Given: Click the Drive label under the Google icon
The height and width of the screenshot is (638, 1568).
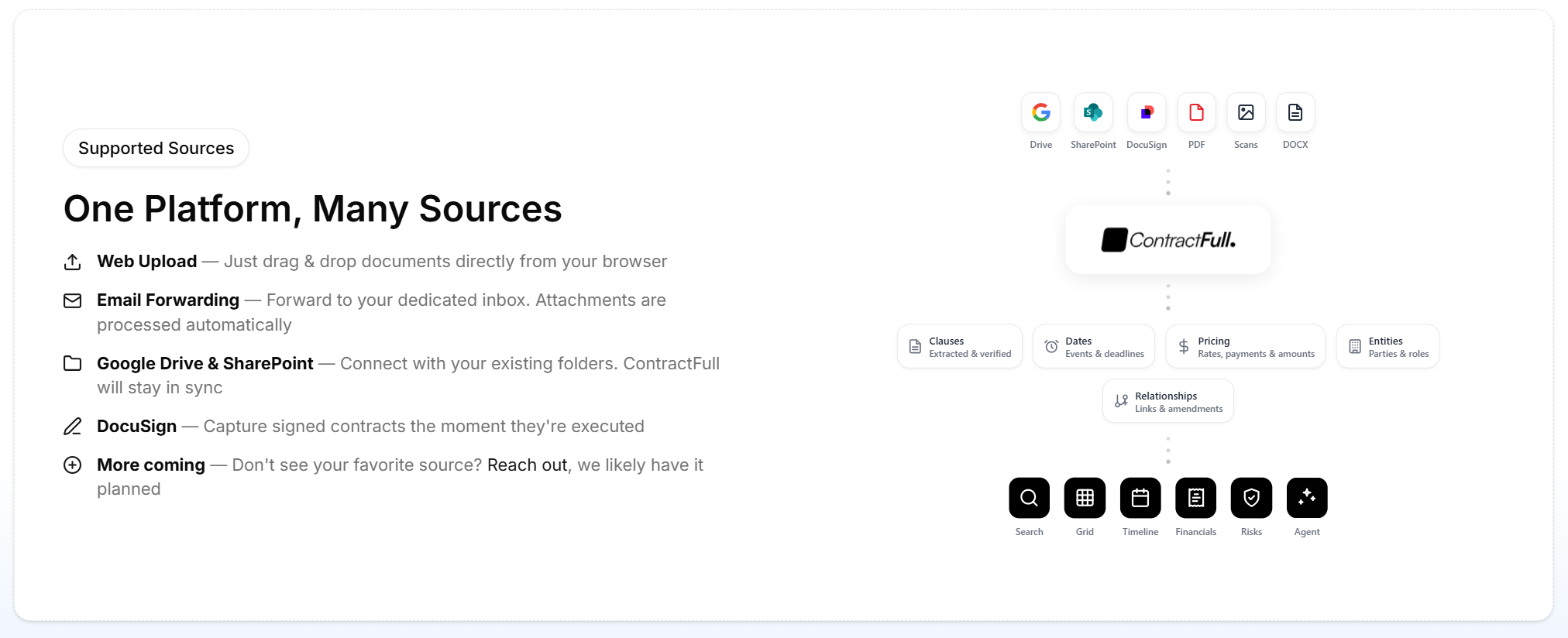Looking at the screenshot, I should [1041, 145].
